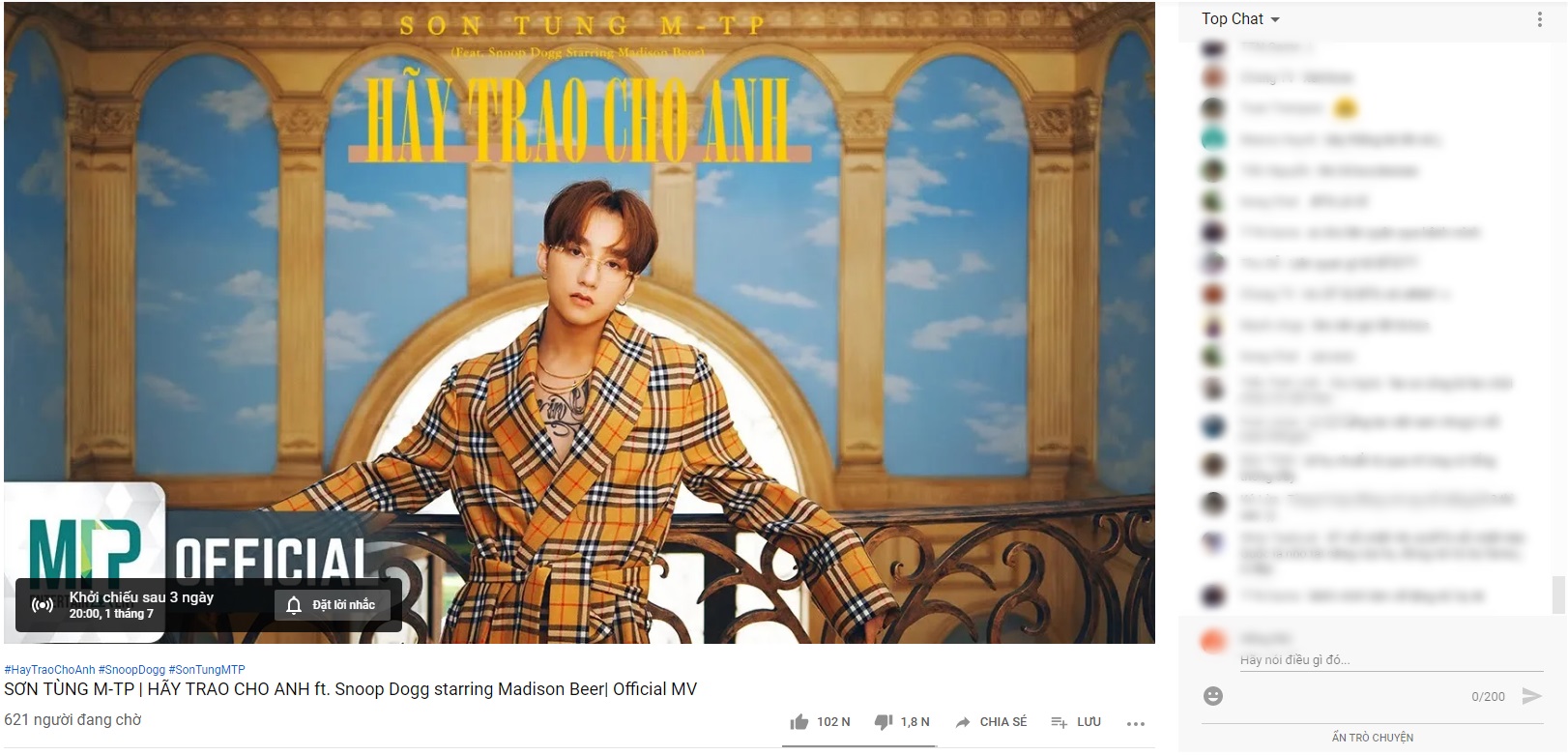Open the three-dot more actions menu under video

pyautogui.click(x=1136, y=723)
